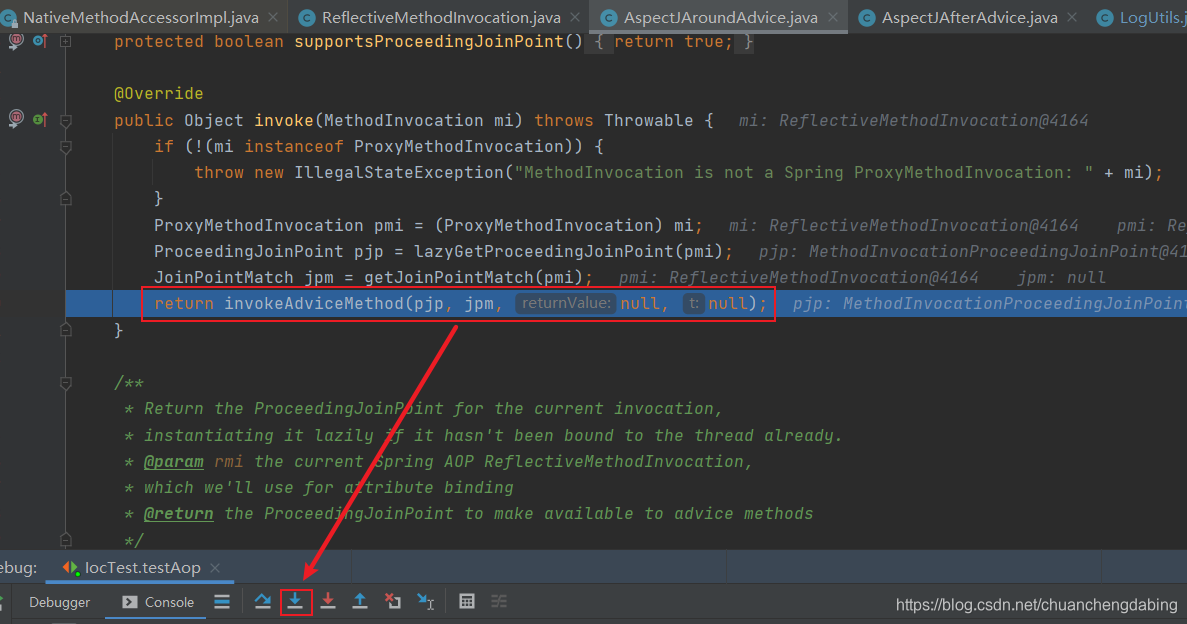This screenshot has height=624, width=1187.
Task: Click the green implements gutter icon at invoke
Action: click(40, 119)
